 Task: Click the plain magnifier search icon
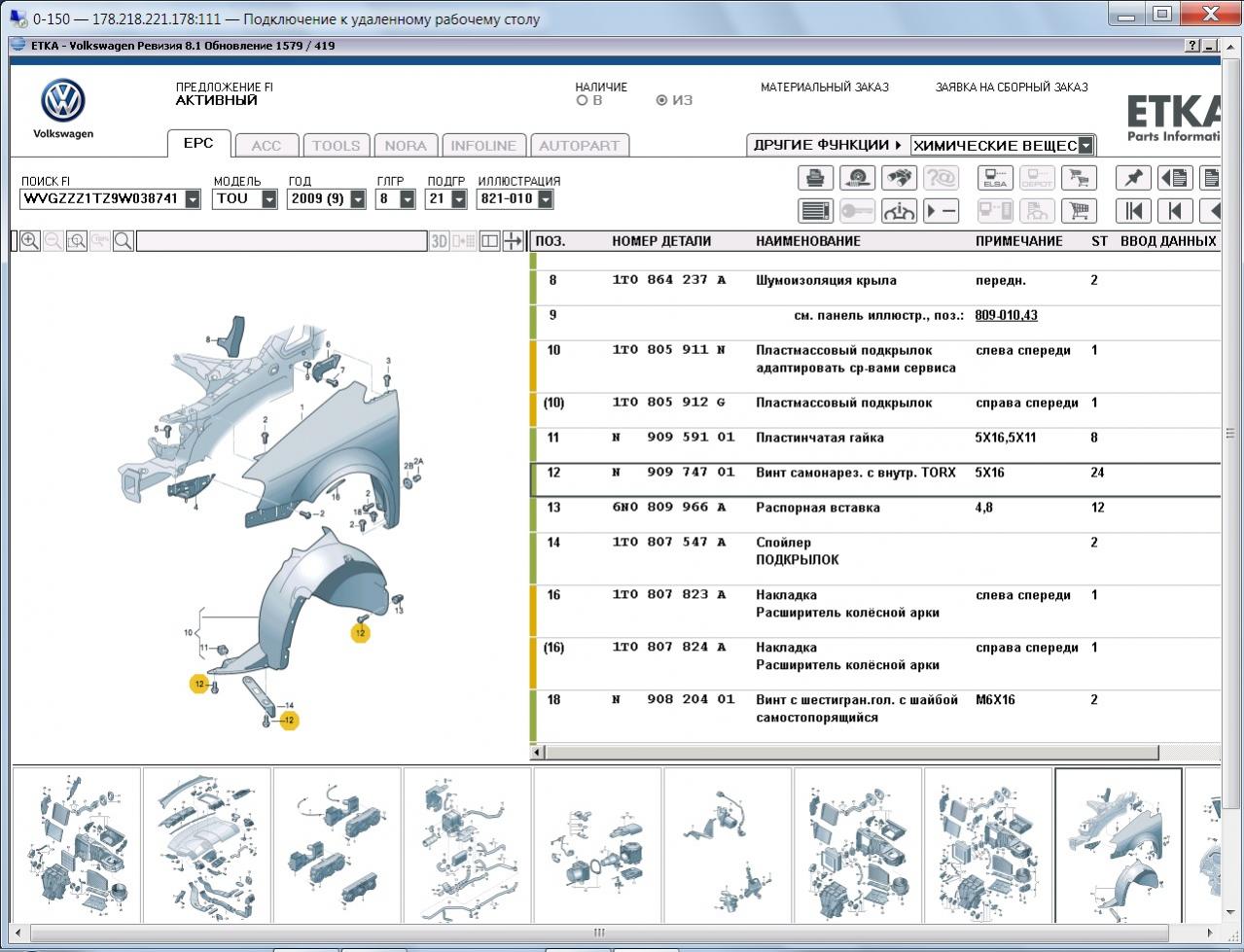point(124,241)
